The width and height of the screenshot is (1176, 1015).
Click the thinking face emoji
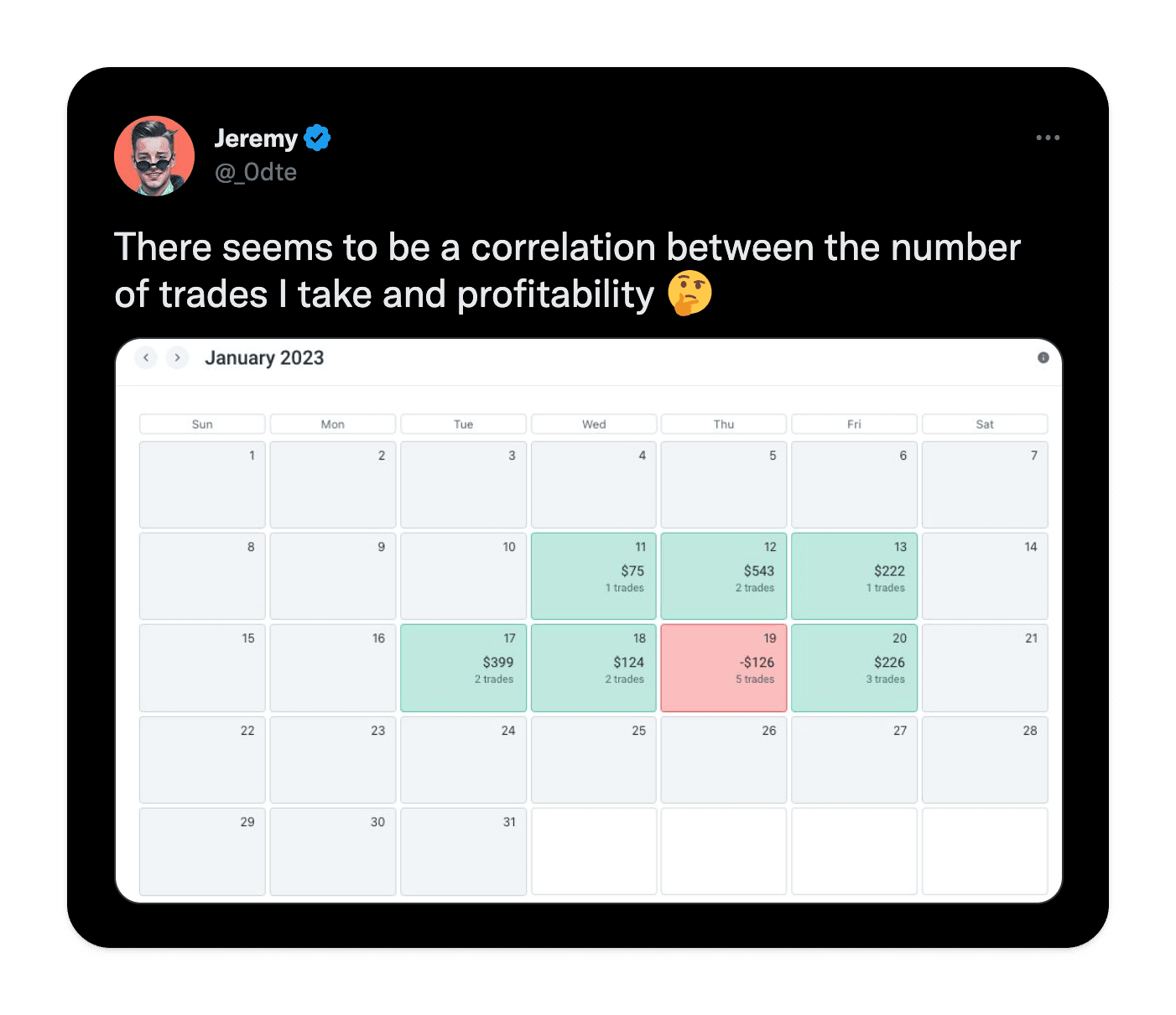[x=689, y=294]
